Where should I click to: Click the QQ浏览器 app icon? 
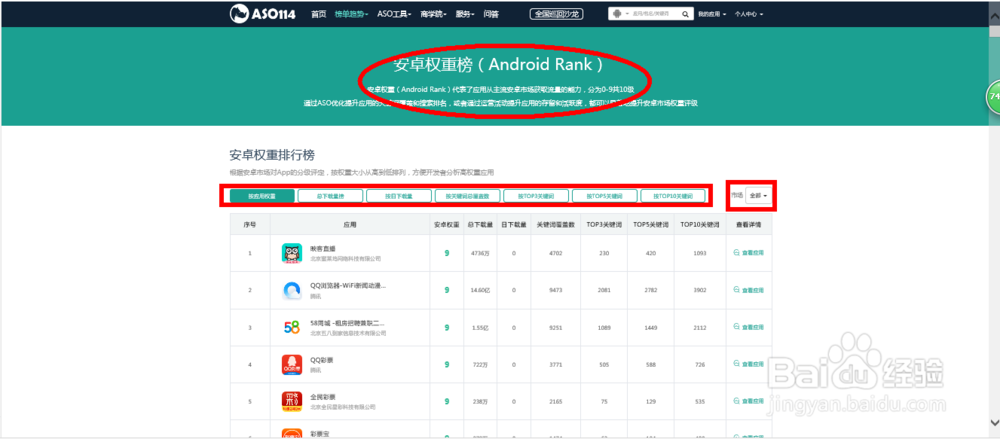pos(291,290)
